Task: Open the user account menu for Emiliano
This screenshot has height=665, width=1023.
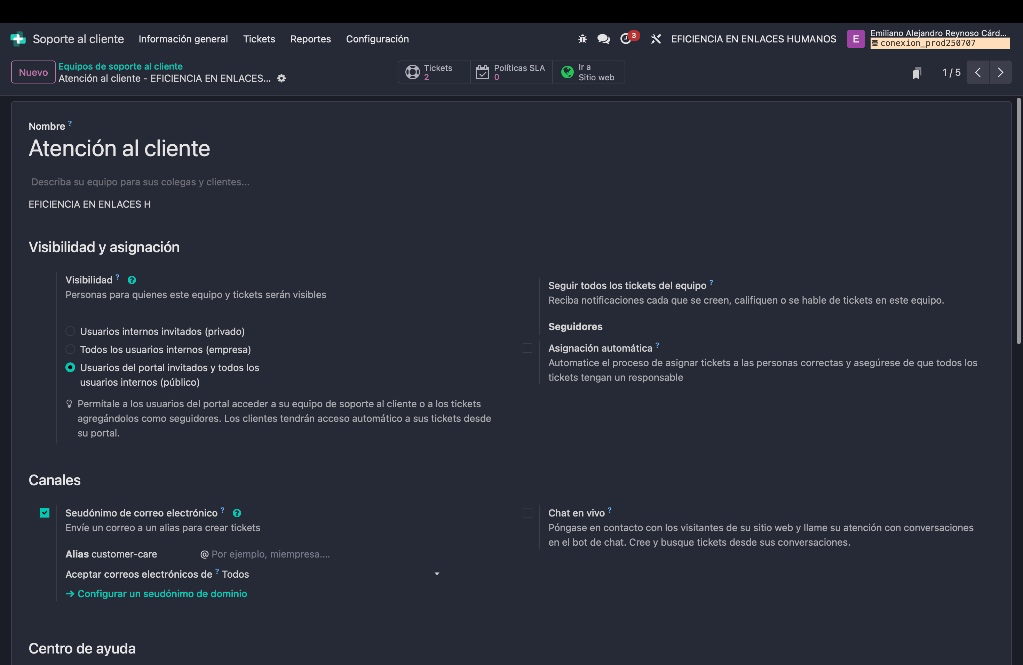Action: [x=926, y=39]
